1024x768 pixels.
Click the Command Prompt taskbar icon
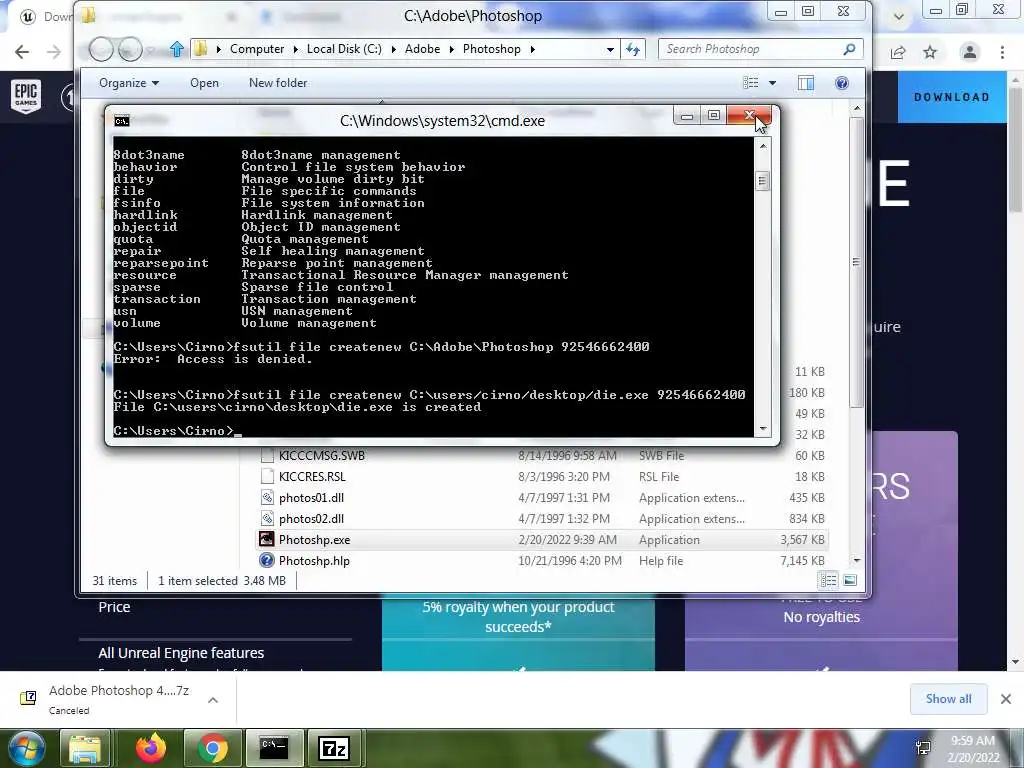[x=274, y=748]
